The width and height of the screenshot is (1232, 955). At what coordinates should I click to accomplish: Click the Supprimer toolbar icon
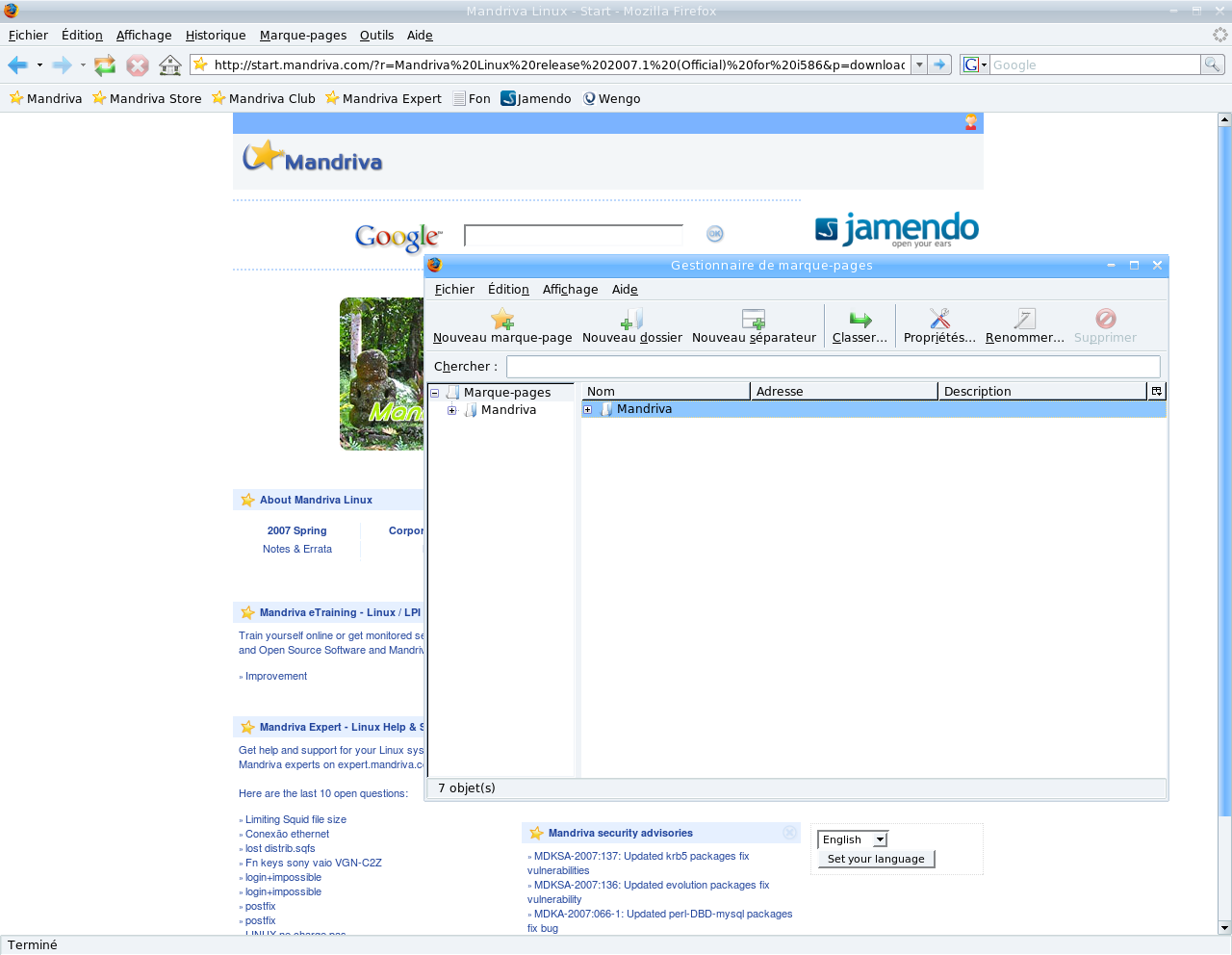[1105, 326]
